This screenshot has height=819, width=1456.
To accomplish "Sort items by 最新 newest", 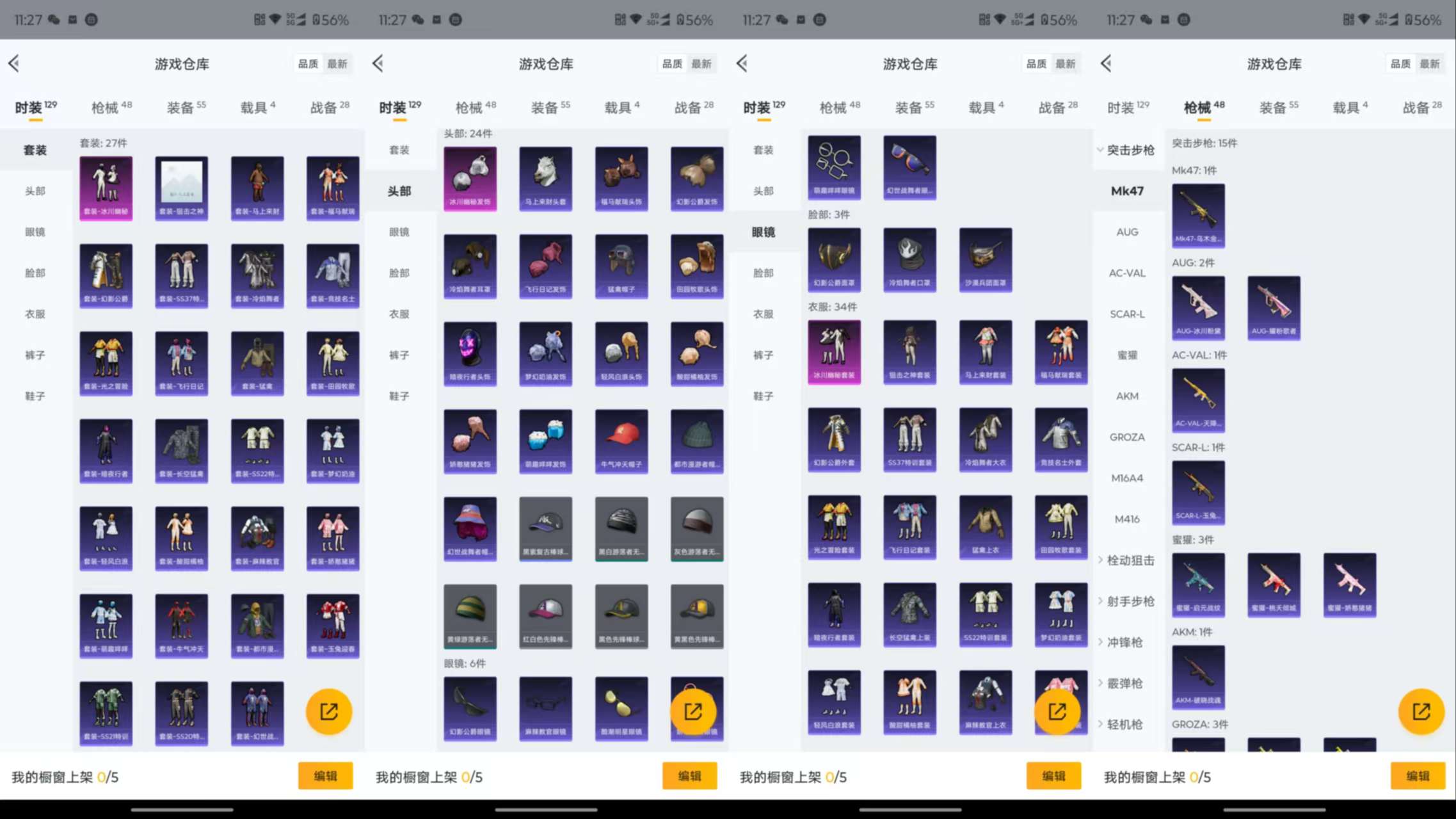I will coord(337,63).
